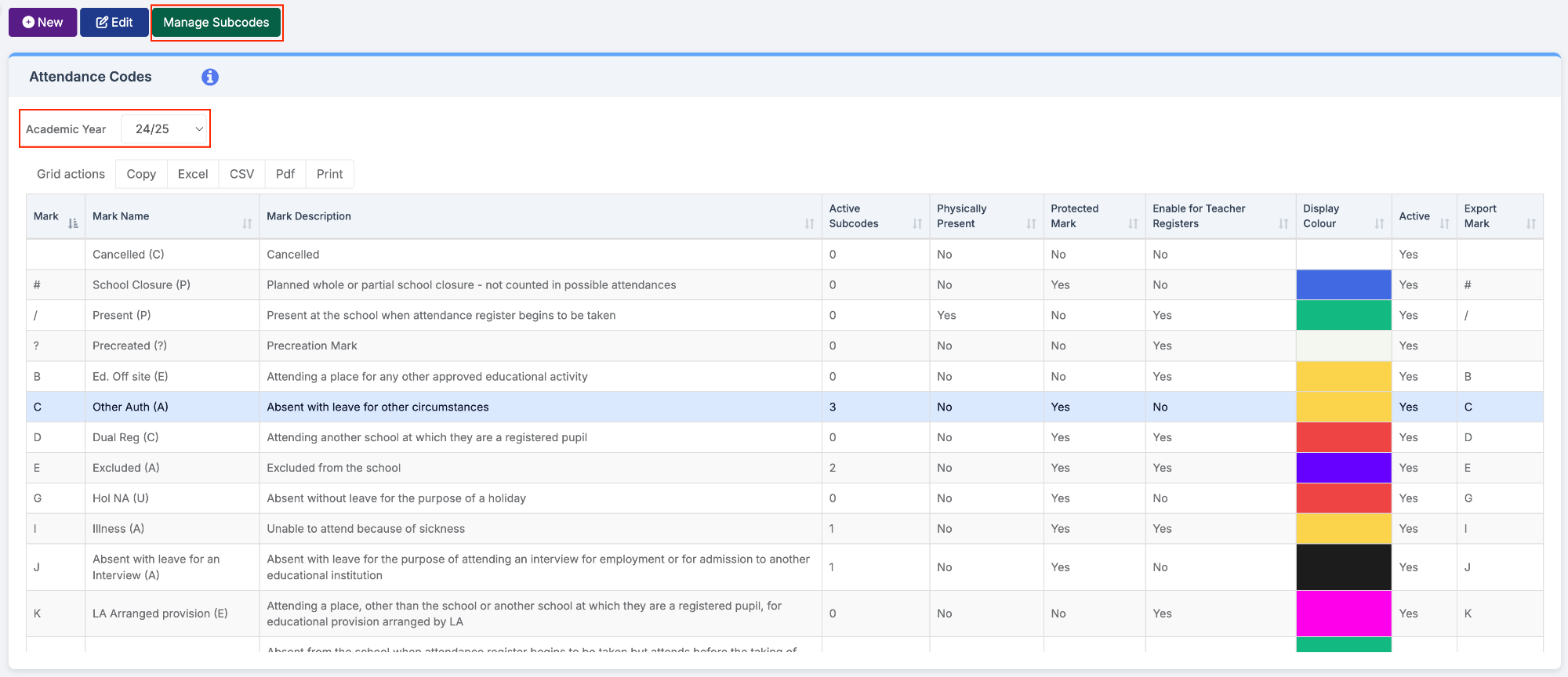1568x677 pixels.
Task: Click the magenta colour cell for LA Arranged provision
Action: coord(1344,614)
